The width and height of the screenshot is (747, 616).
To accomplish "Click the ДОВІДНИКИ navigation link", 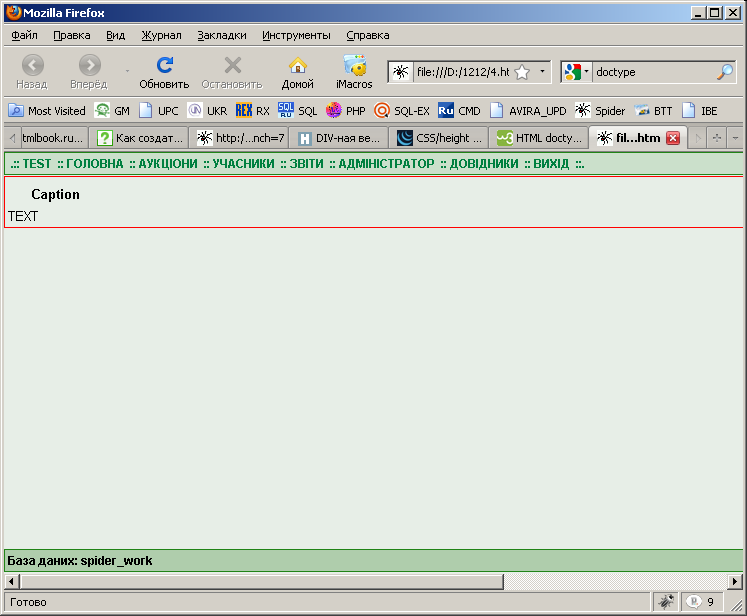I will click(x=483, y=164).
